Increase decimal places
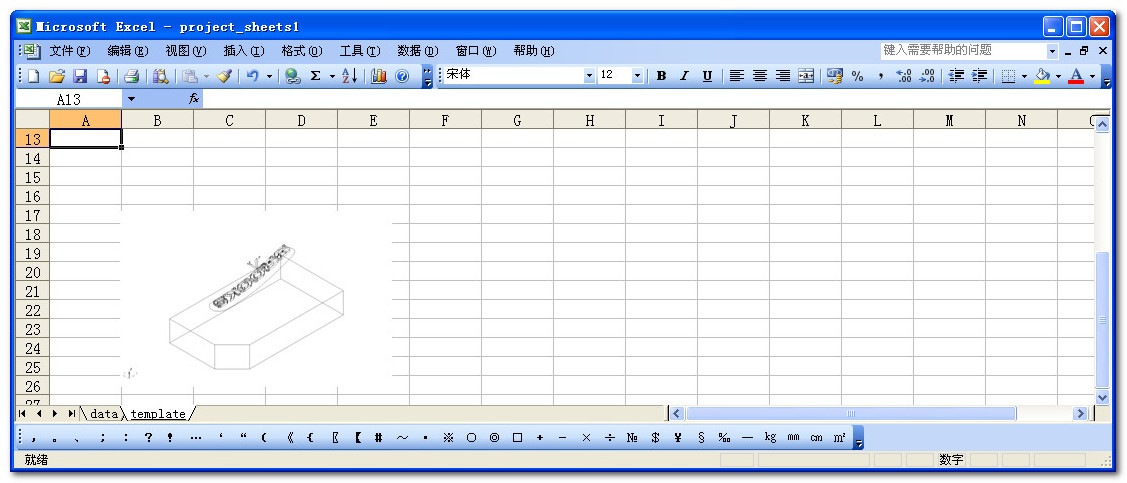This screenshot has height=483, width=1127. (904, 76)
